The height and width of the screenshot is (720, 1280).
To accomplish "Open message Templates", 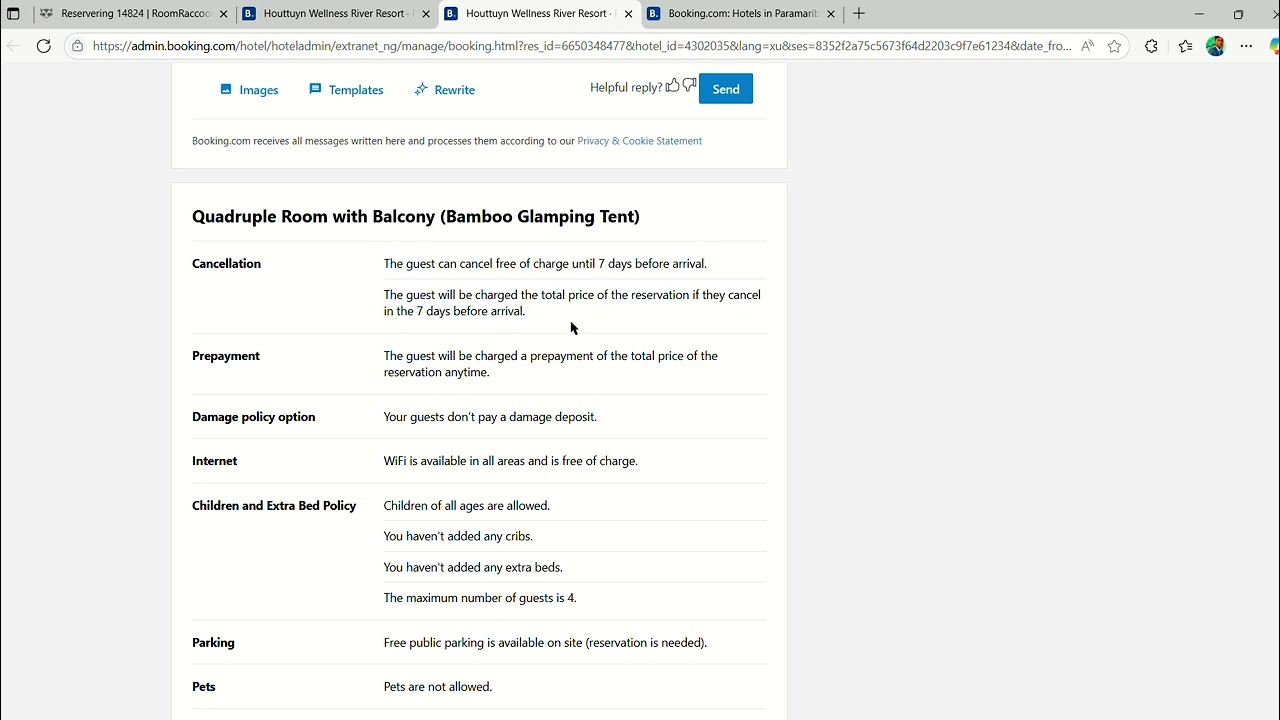I will [346, 90].
